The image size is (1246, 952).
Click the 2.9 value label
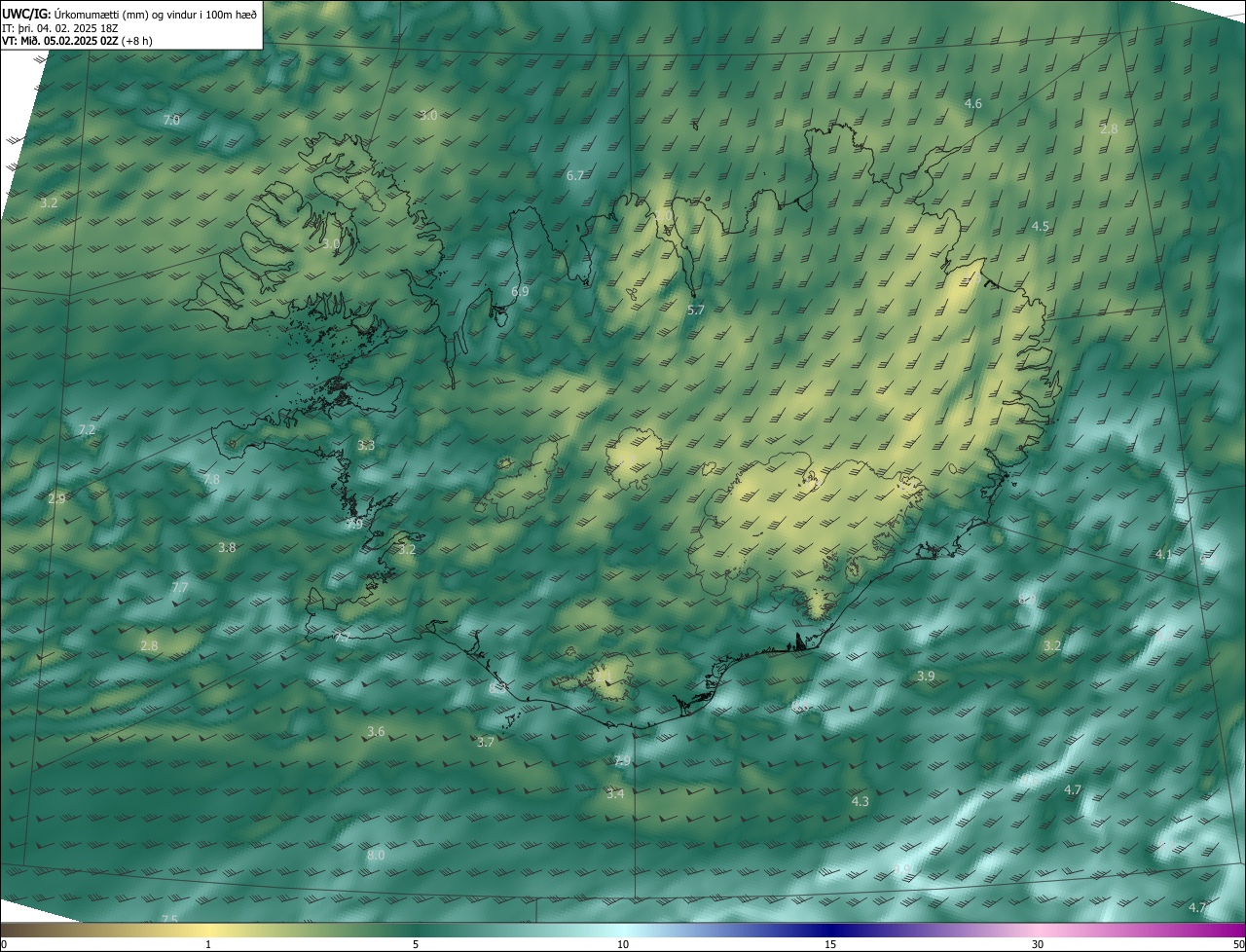pyautogui.click(x=56, y=498)
